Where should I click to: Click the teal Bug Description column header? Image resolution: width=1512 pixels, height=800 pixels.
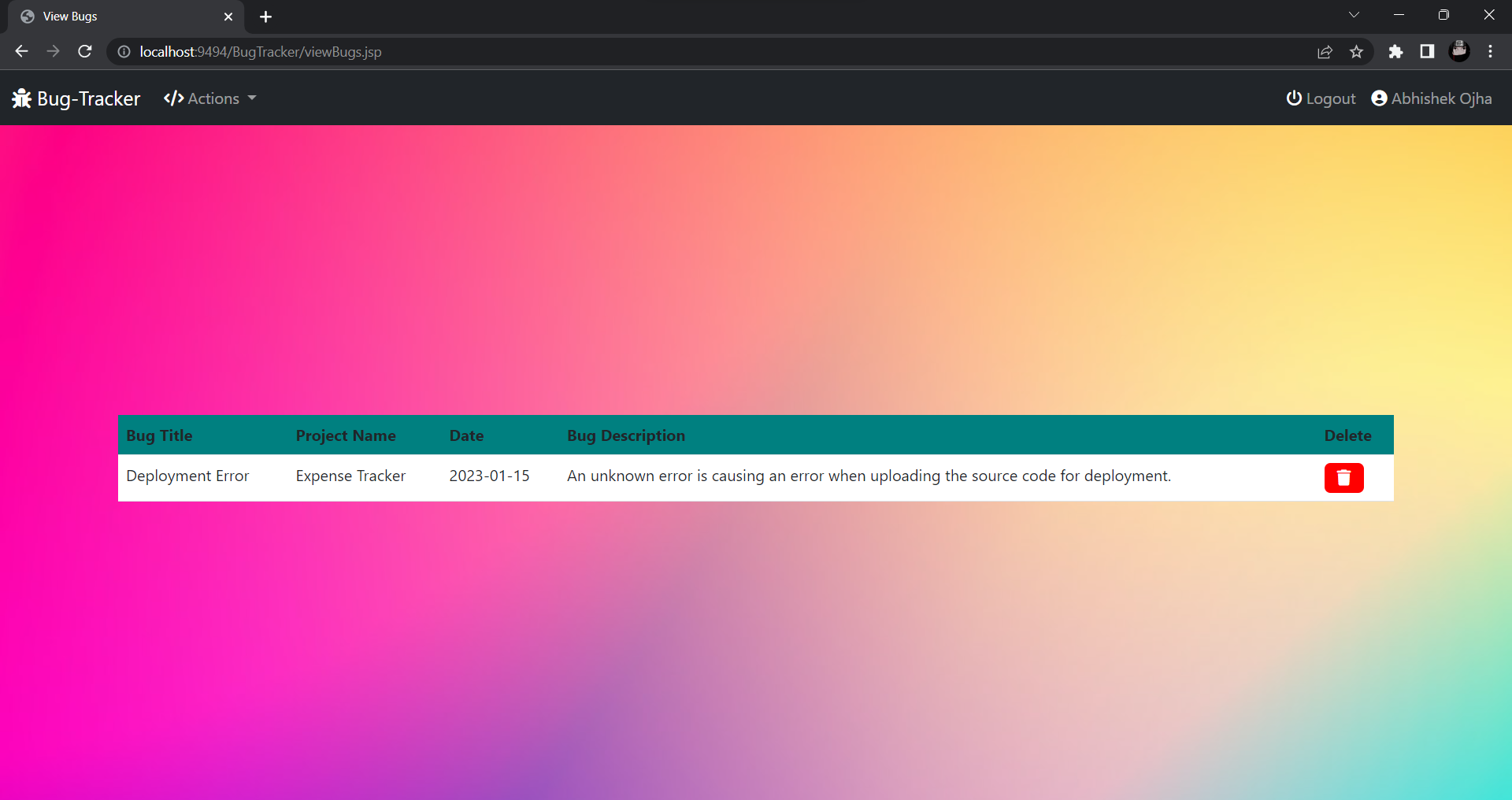626,435
